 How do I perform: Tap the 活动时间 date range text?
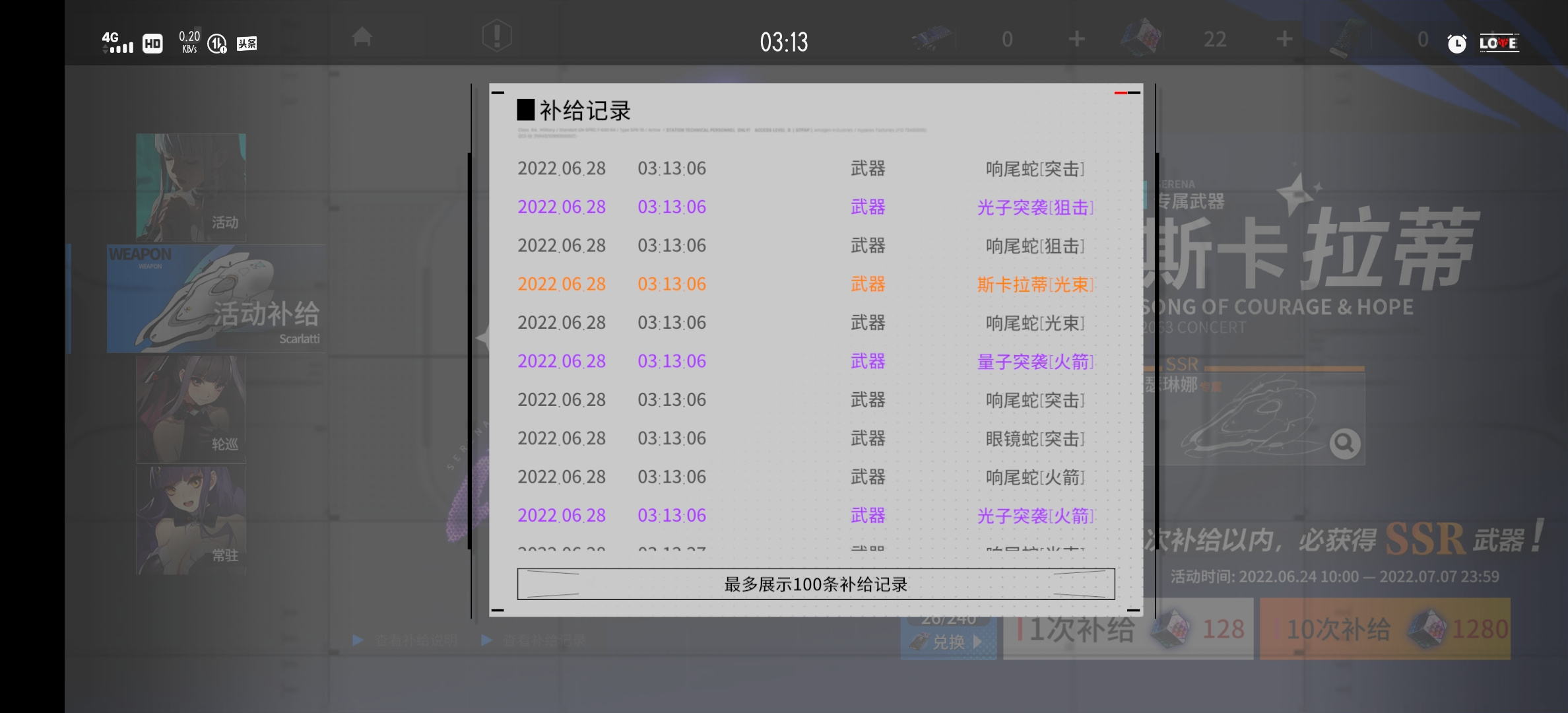click(x=1334, y=576)
